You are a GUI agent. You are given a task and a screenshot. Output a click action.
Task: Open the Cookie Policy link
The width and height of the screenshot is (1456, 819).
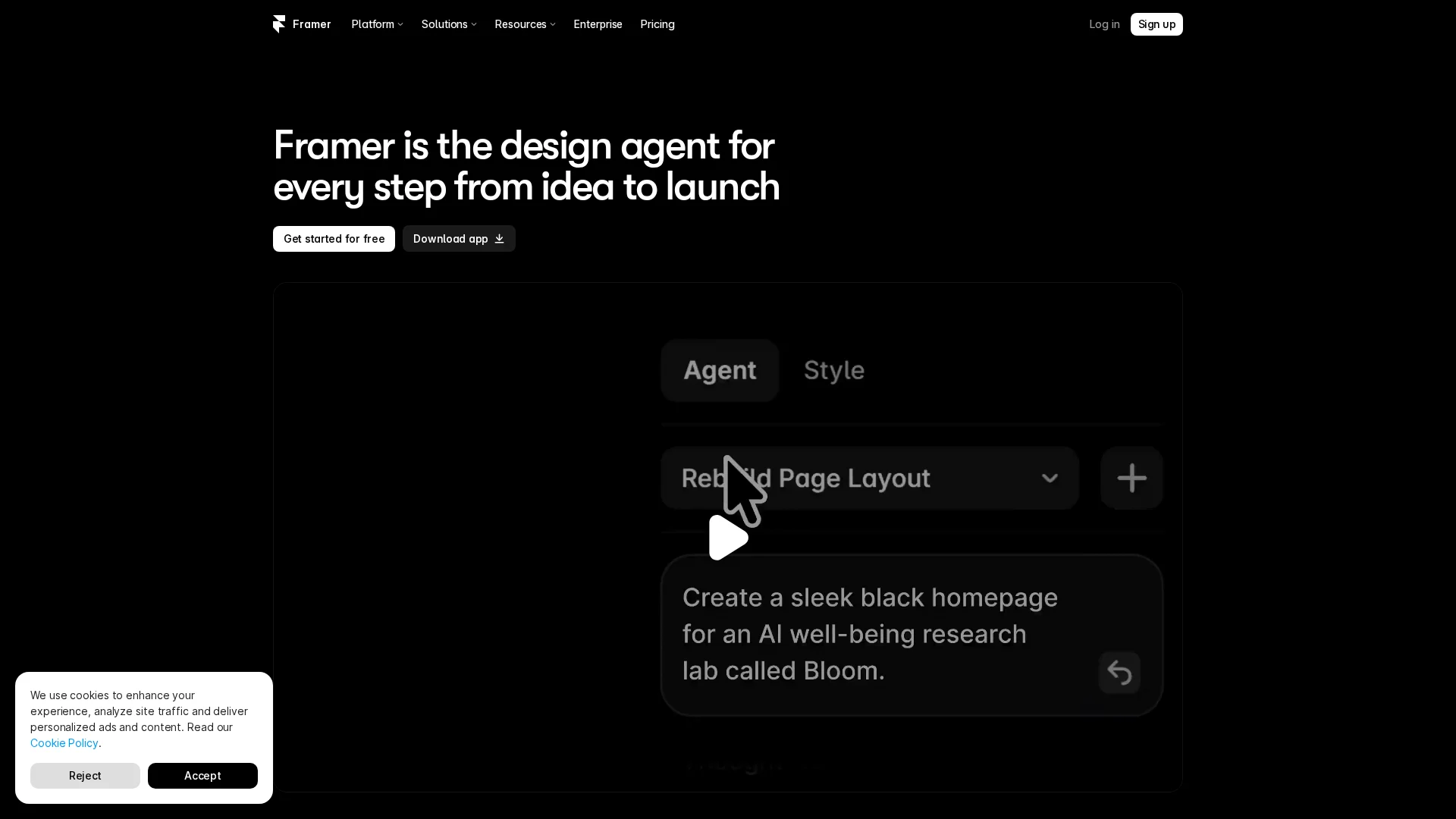(64, 743)
